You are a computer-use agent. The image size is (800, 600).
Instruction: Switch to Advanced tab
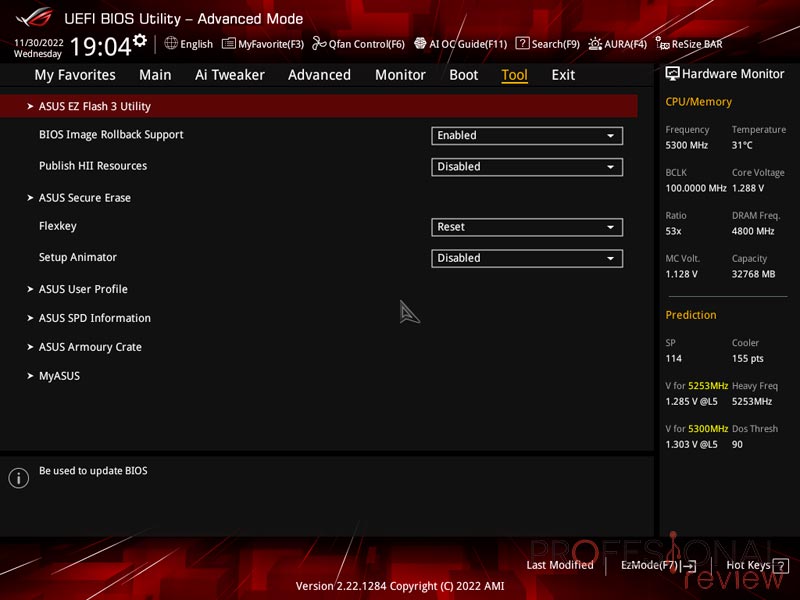[319, 75]
